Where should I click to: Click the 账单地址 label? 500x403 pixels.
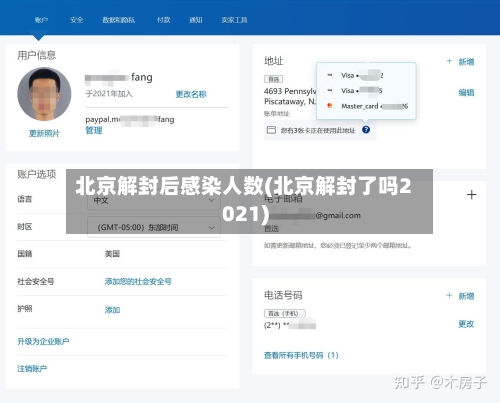tap(277, 114)
